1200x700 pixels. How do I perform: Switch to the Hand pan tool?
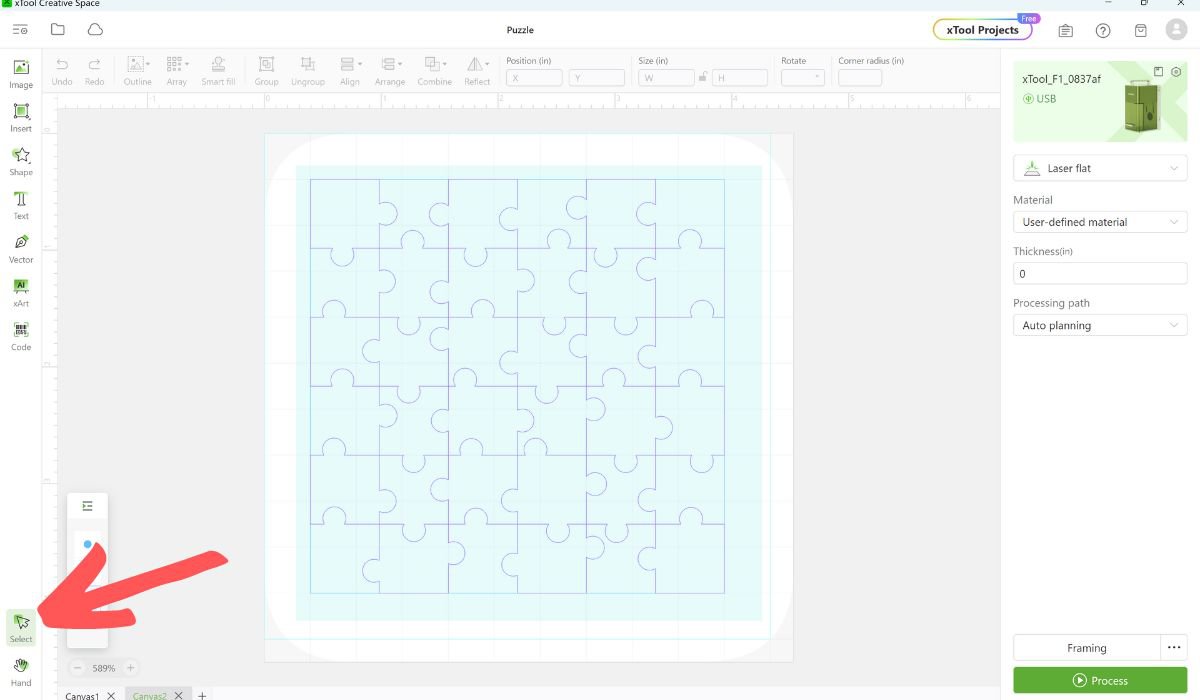click(x=20, y=670)
